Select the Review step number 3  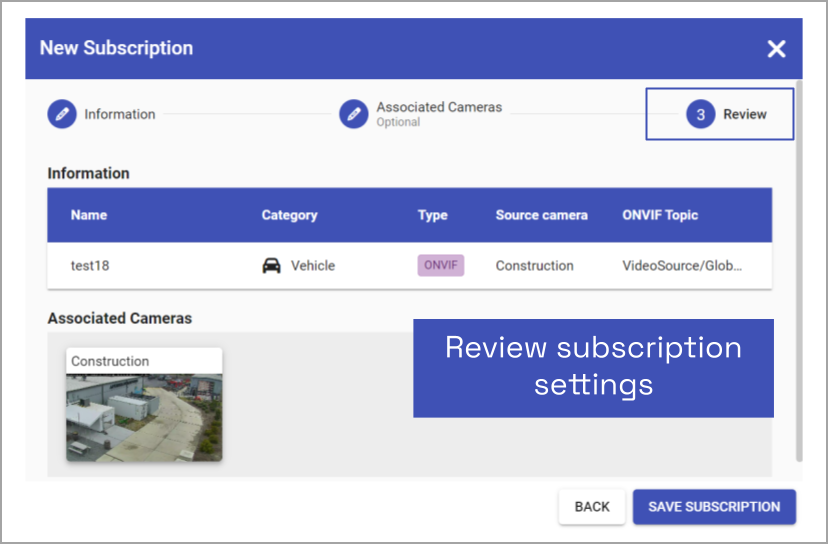click(700, 114)
